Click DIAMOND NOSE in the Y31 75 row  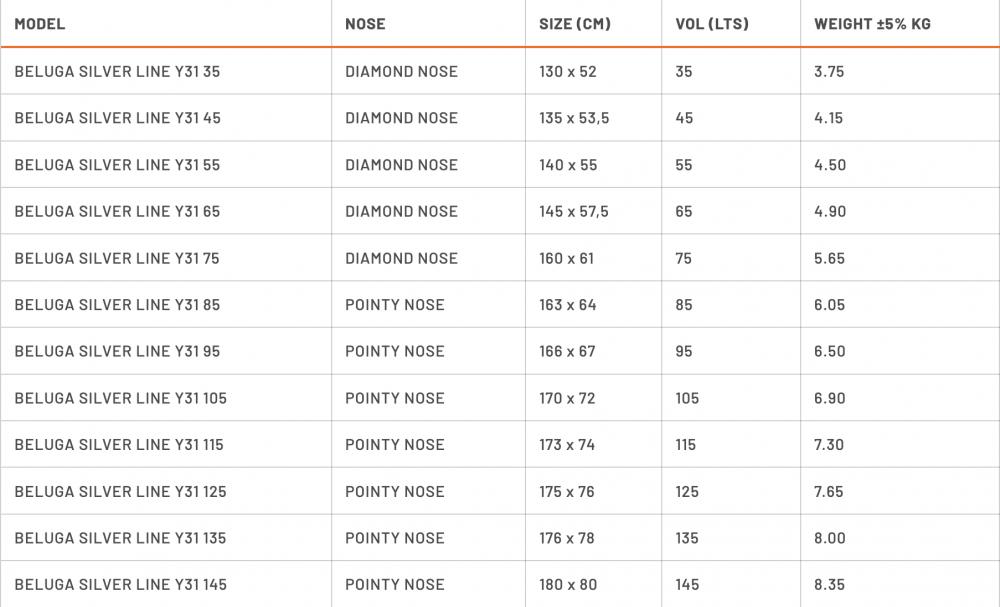(x=401, y=258)
